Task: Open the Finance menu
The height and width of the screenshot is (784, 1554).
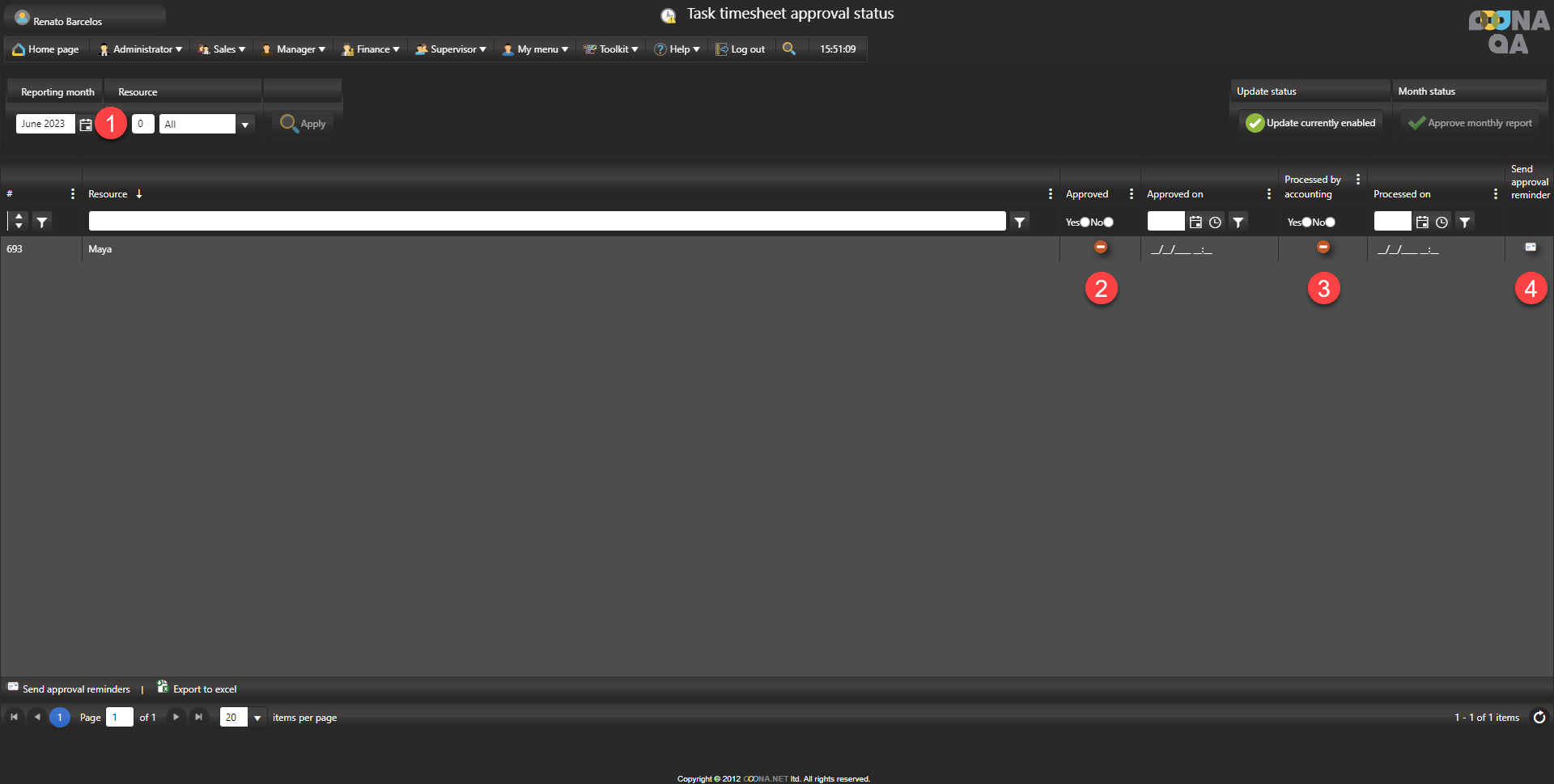Action: [x=371, y=49]
